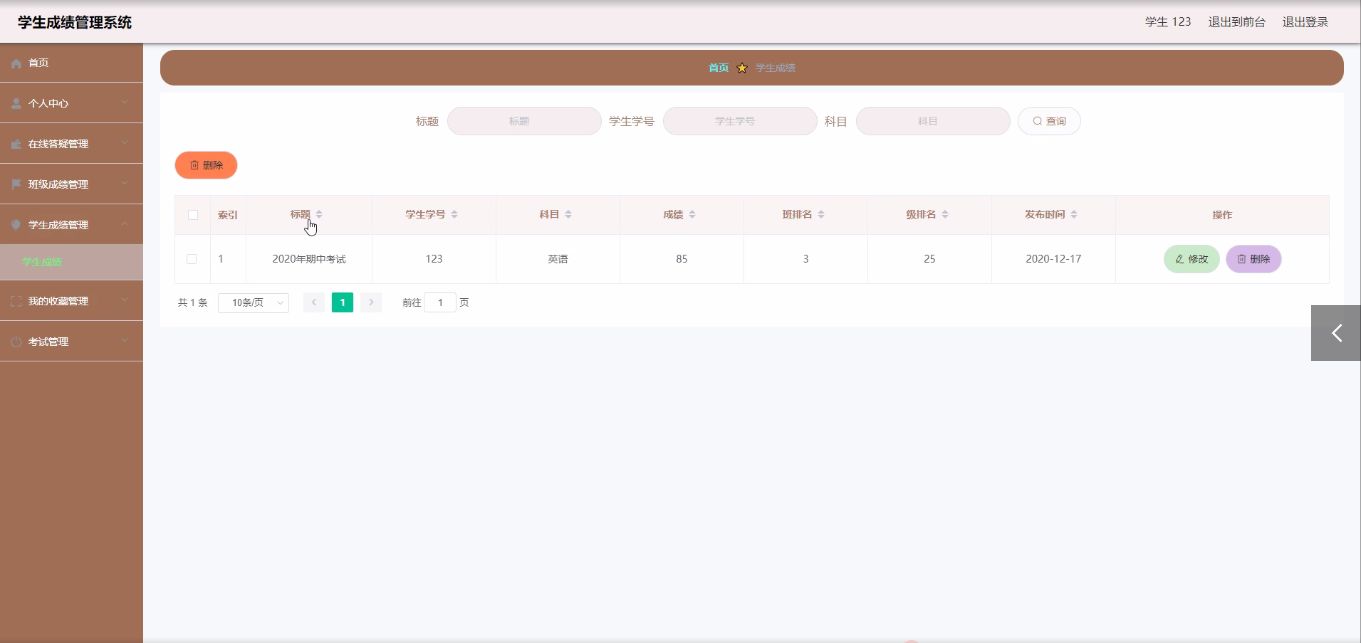
Task: Click the 查询 search button
Action: [x=1049, y=121]
